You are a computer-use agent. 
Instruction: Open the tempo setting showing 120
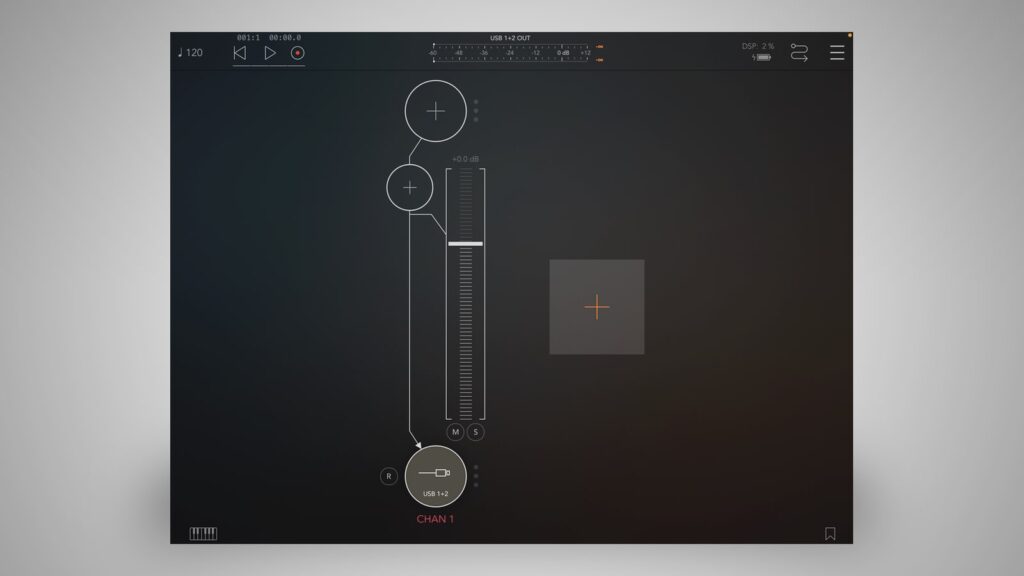(190, 53)
